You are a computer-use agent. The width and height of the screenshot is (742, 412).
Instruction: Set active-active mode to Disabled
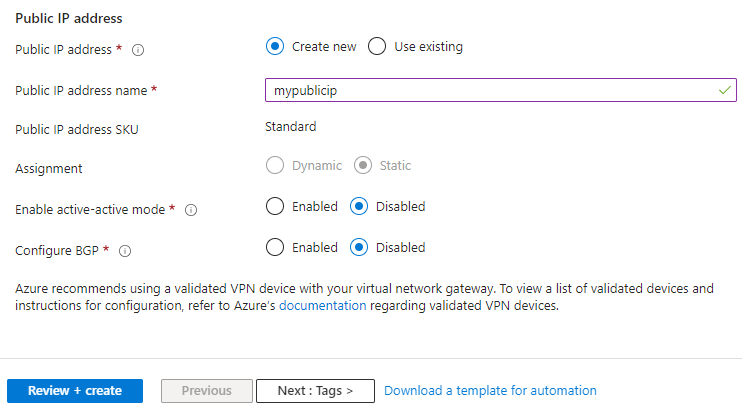point(359,207)
